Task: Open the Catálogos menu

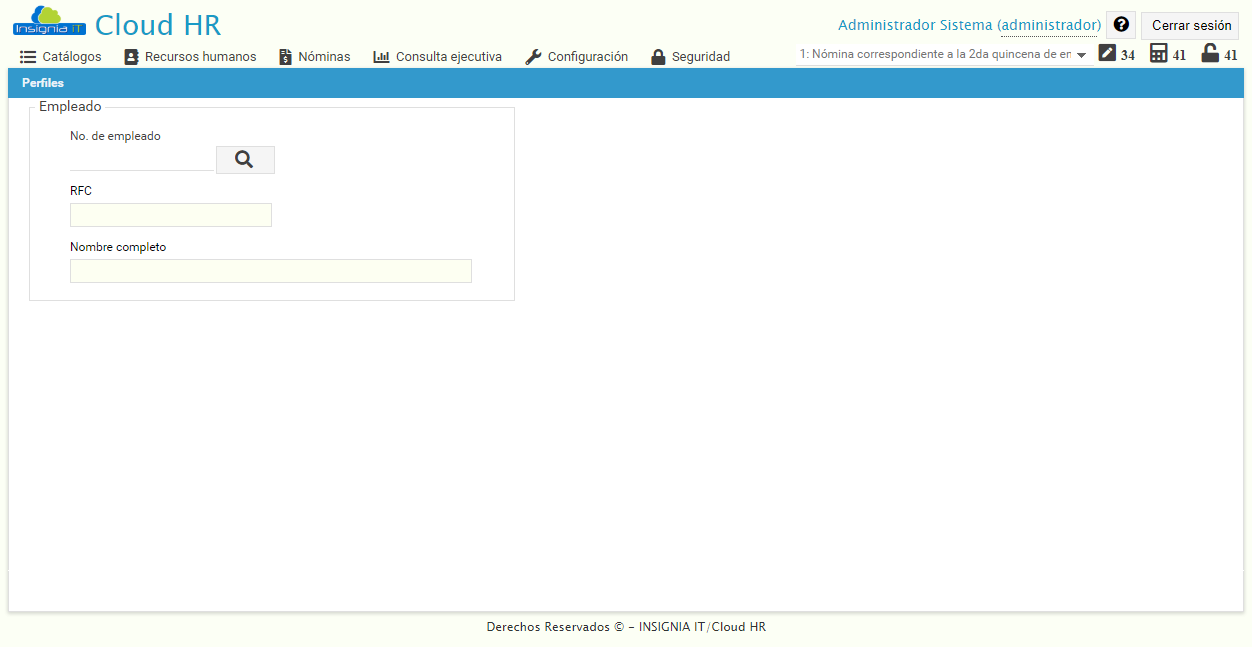Action: coord(60,56)
